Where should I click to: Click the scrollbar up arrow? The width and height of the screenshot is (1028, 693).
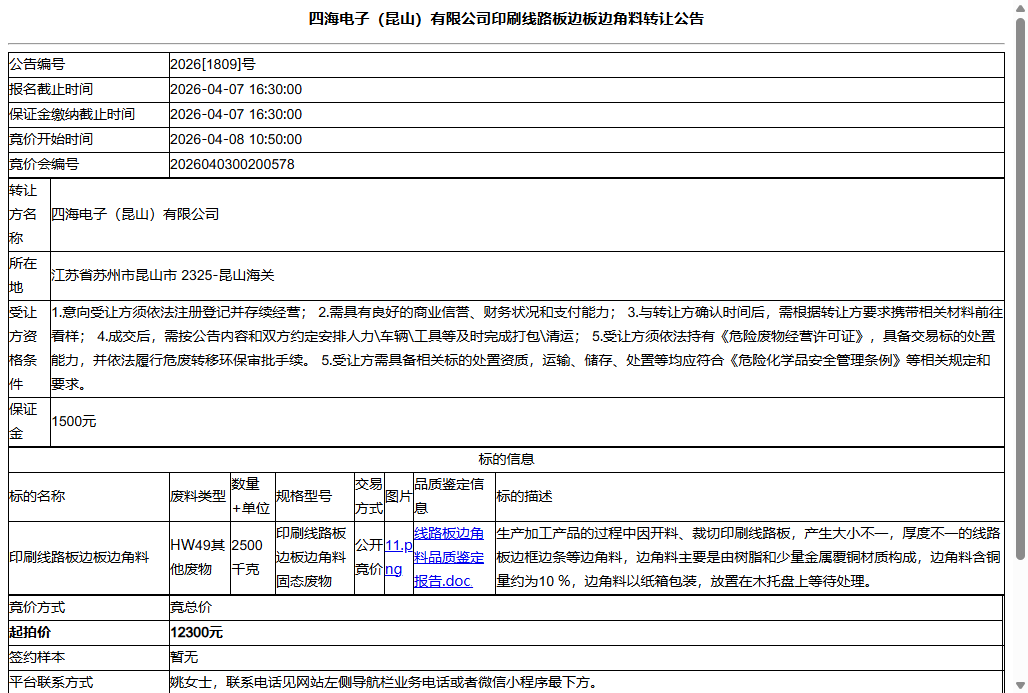(x=1020, y=7)
